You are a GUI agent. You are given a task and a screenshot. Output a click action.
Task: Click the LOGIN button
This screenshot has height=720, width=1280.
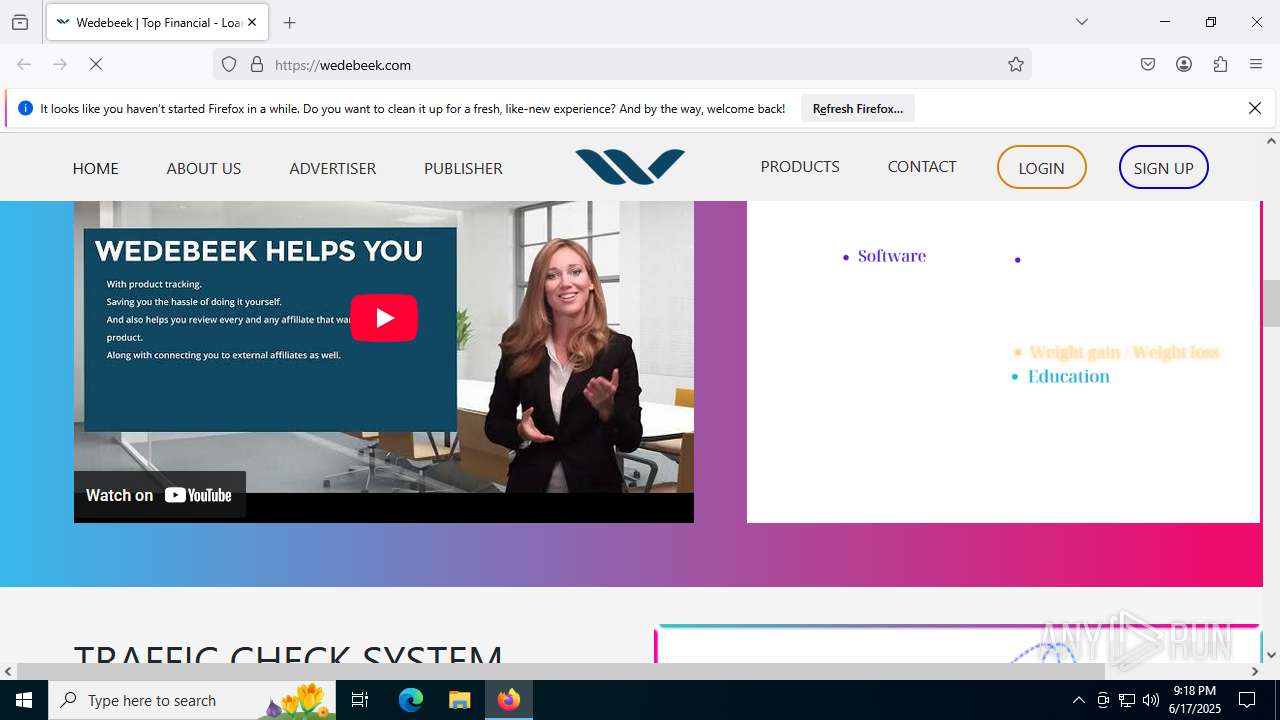tap(1041, 167)
